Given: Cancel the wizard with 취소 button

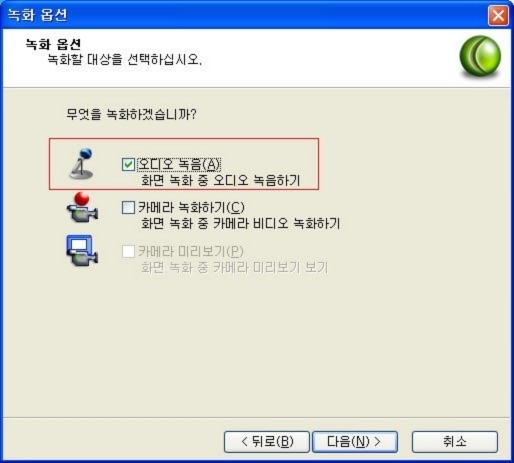Looking at the screenshot, I should 455,442.
